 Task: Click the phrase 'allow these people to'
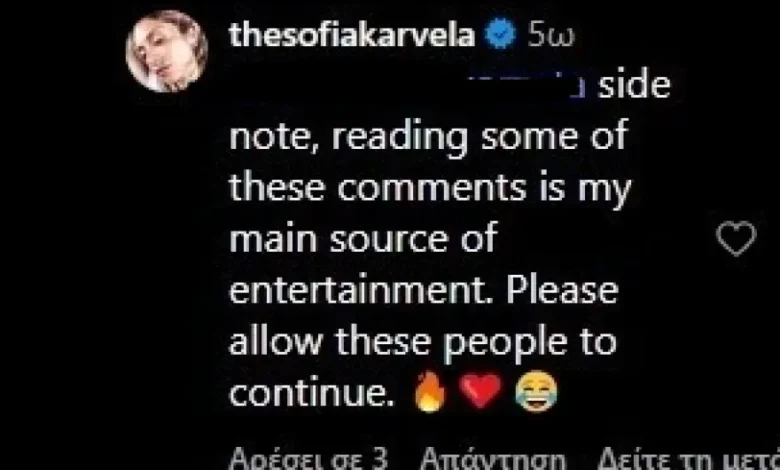pyautogui.click(x=423, y=342)
